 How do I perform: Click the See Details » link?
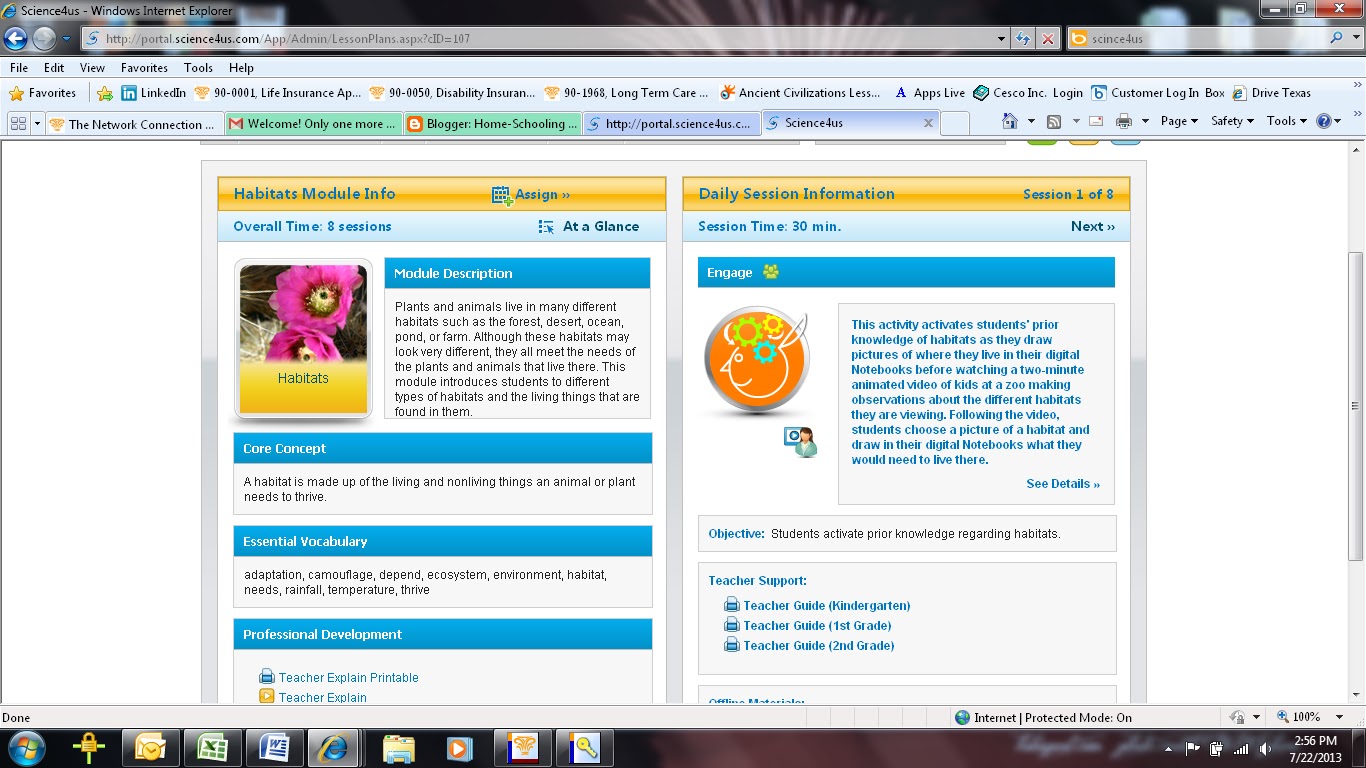click(x=1063, y=484)
